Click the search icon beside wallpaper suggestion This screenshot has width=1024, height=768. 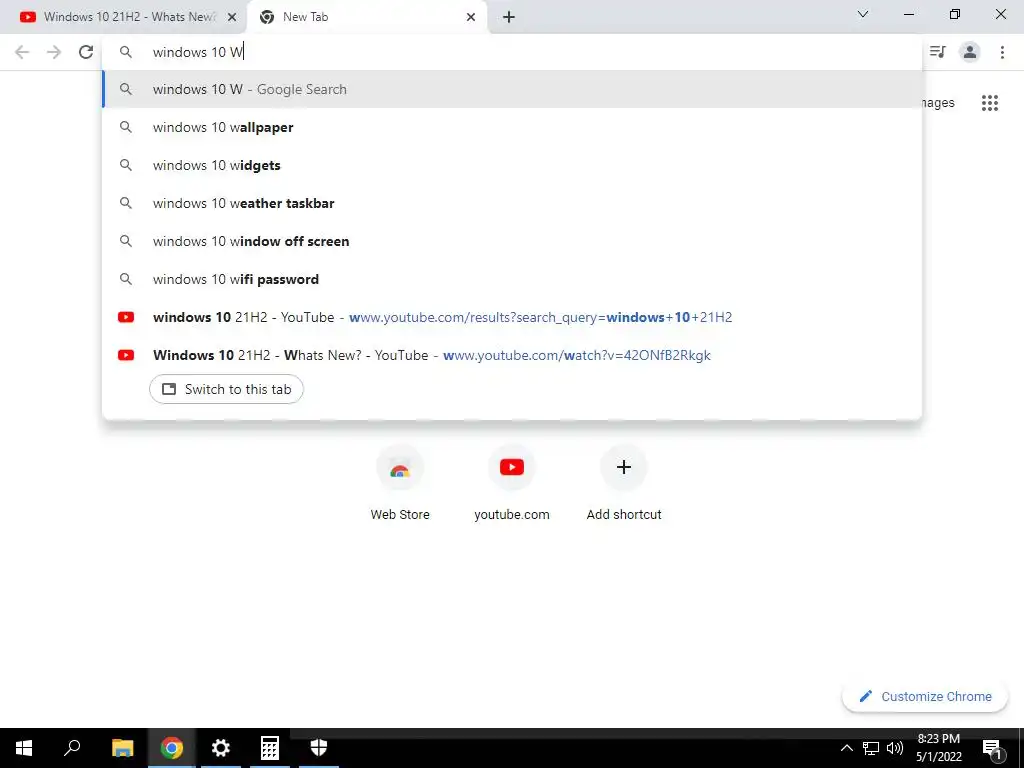pyautogui.click(x=126, y=127)
